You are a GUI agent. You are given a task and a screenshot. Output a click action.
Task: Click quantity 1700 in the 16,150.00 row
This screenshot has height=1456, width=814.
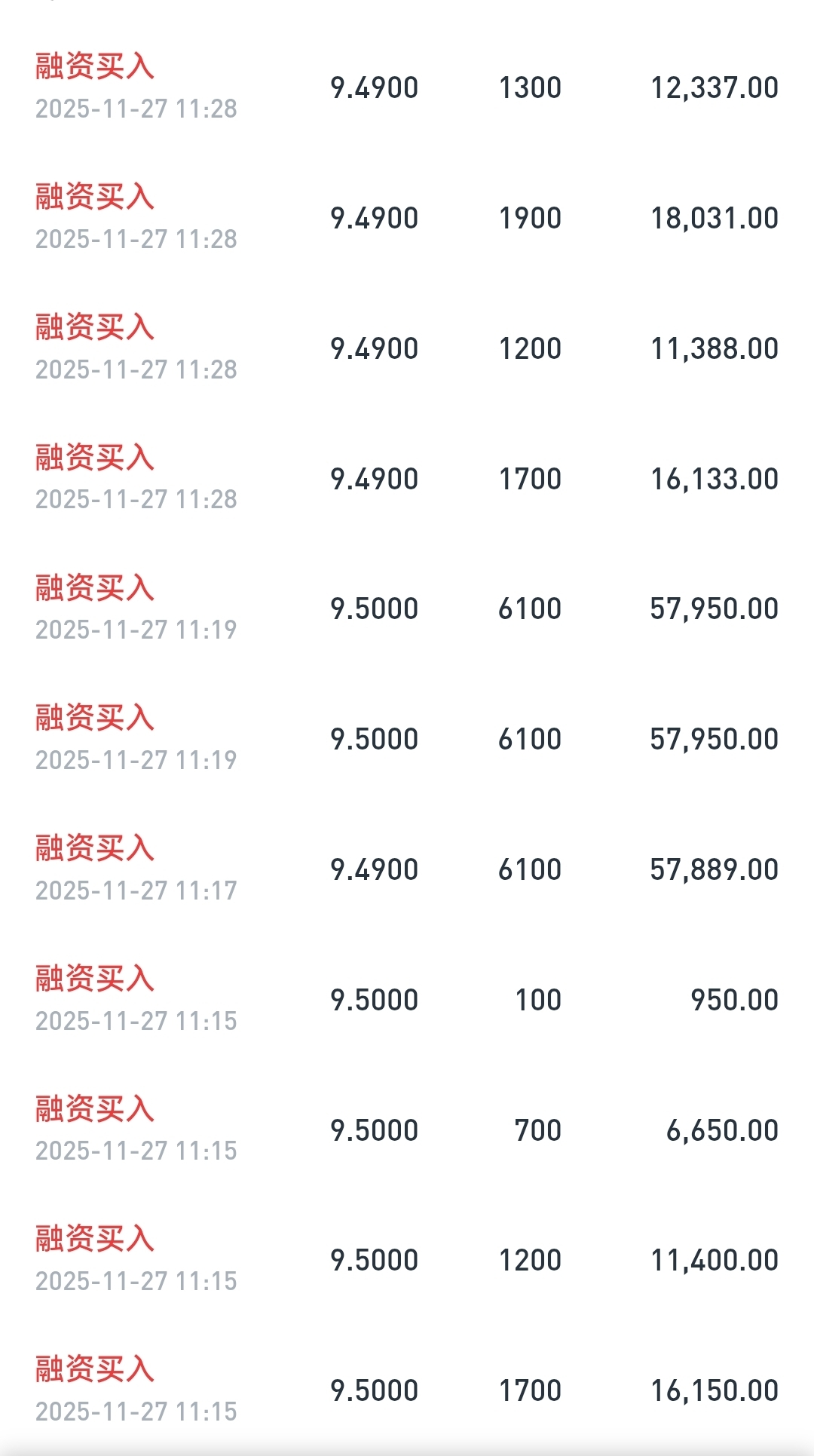[x=530, y=1391]
